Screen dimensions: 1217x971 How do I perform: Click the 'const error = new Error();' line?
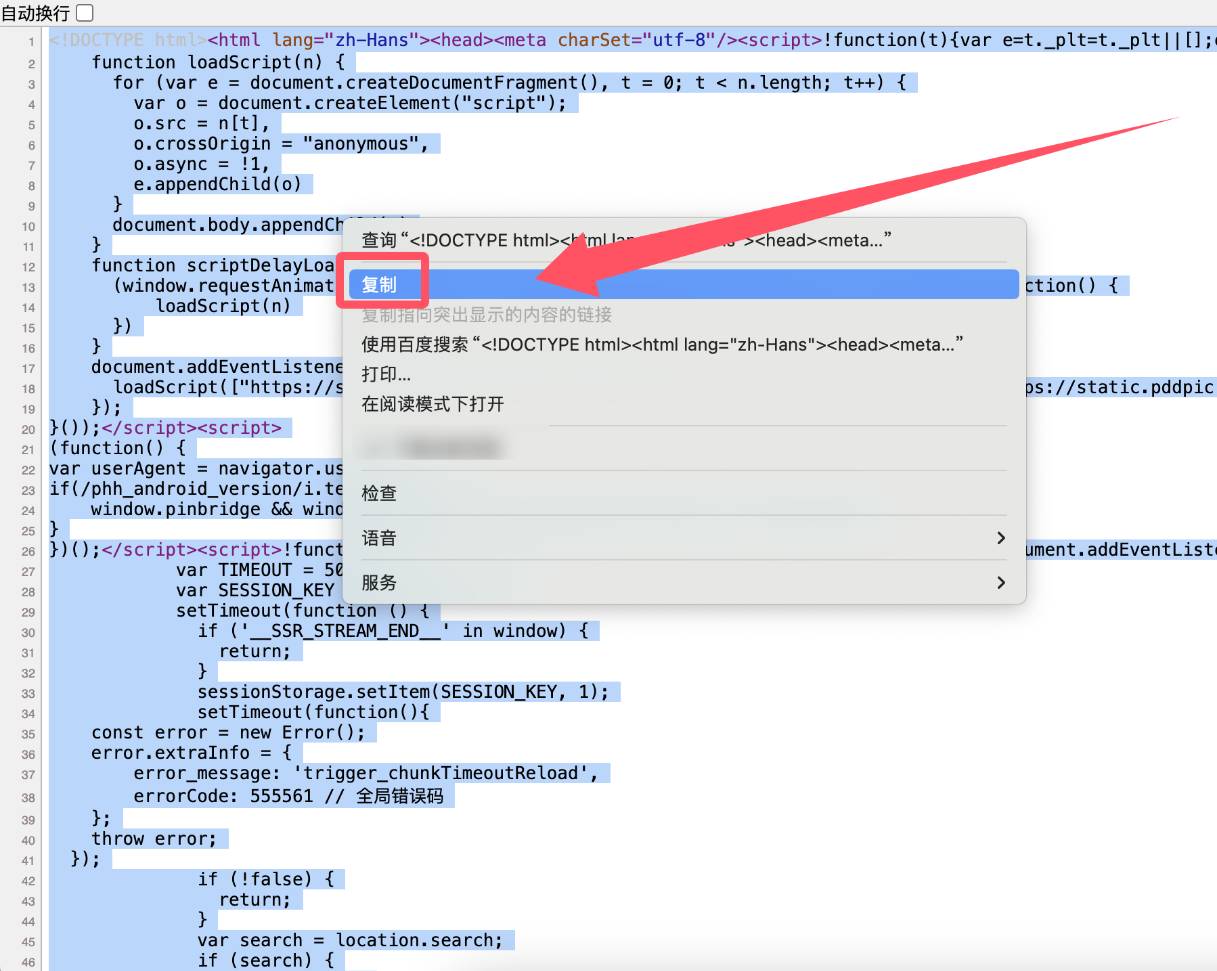229,732
